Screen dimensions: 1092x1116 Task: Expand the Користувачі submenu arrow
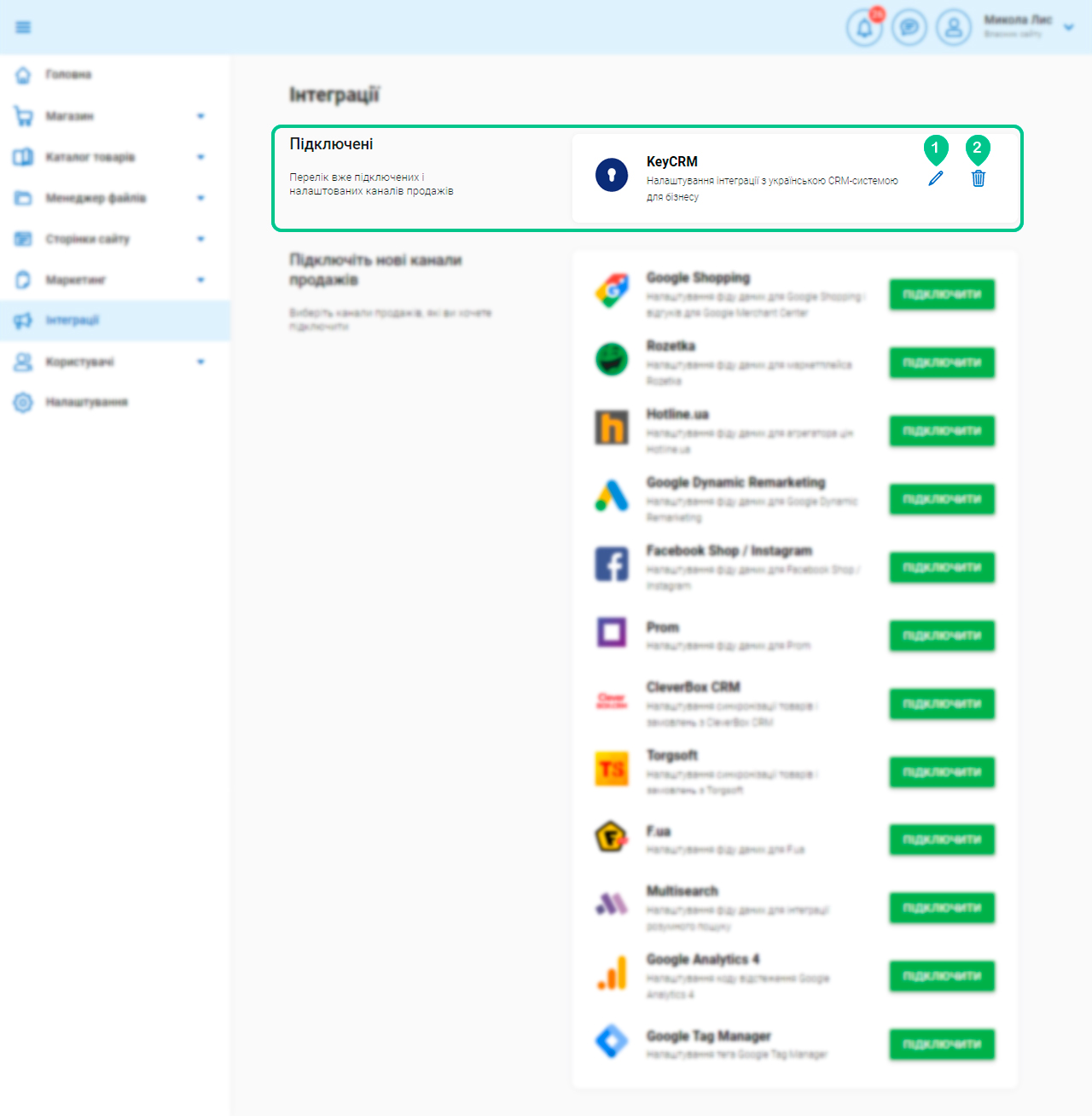(x=200, y=362)
